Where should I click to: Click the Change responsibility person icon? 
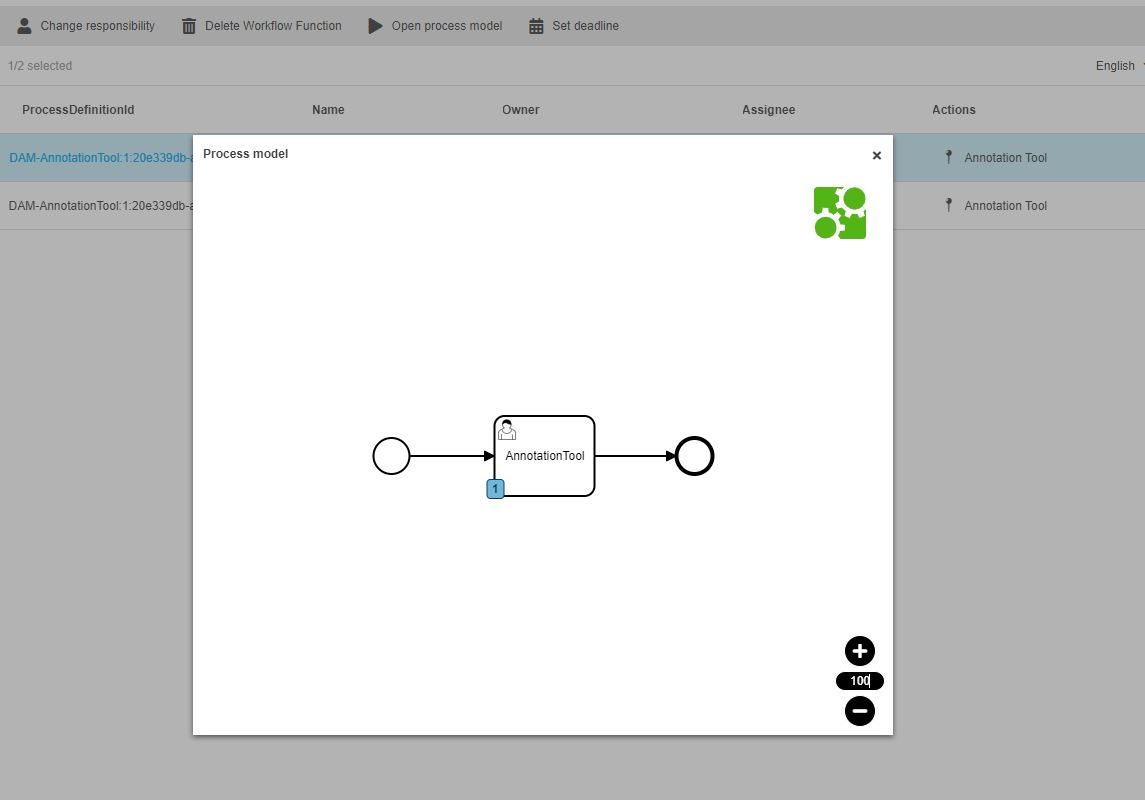point(24,26)
